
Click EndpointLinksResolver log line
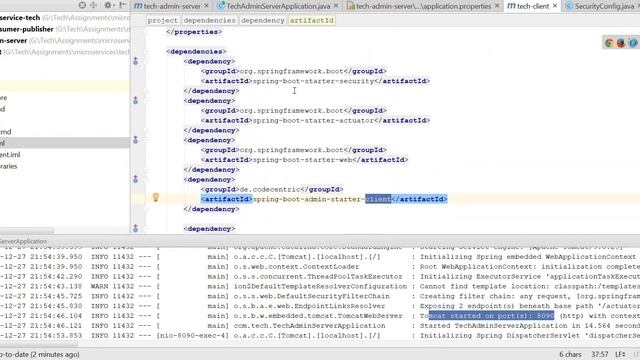320,306
